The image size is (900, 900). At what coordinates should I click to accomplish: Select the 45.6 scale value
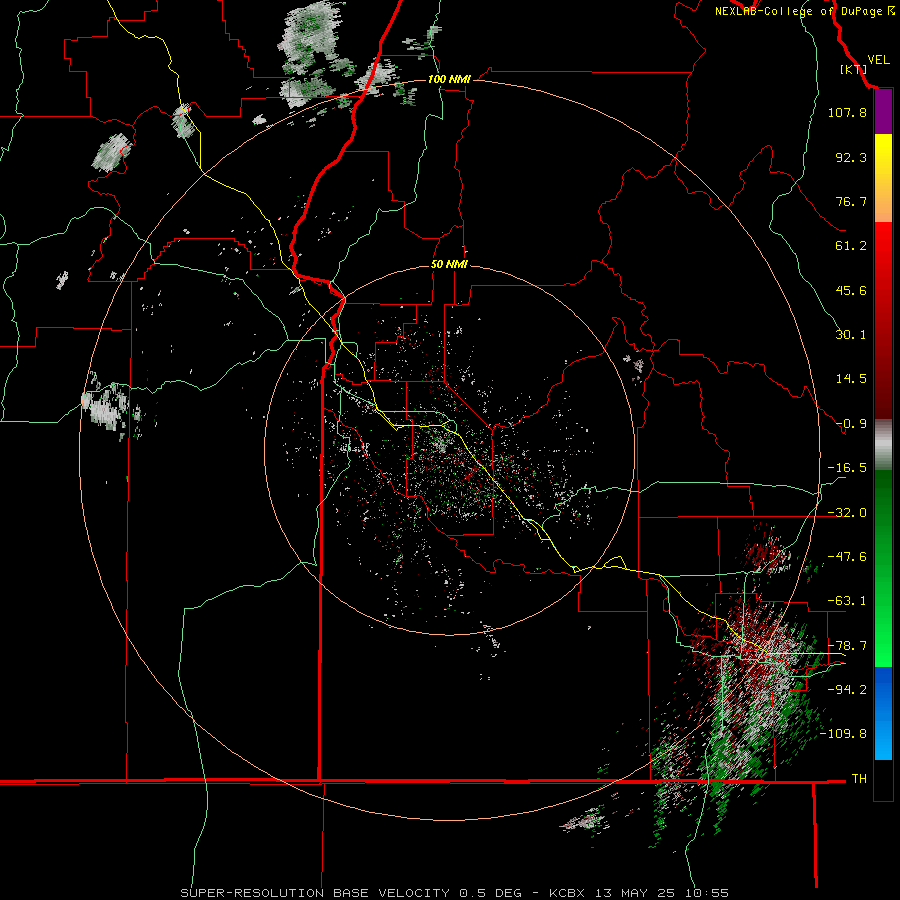(x=851, y=290)
